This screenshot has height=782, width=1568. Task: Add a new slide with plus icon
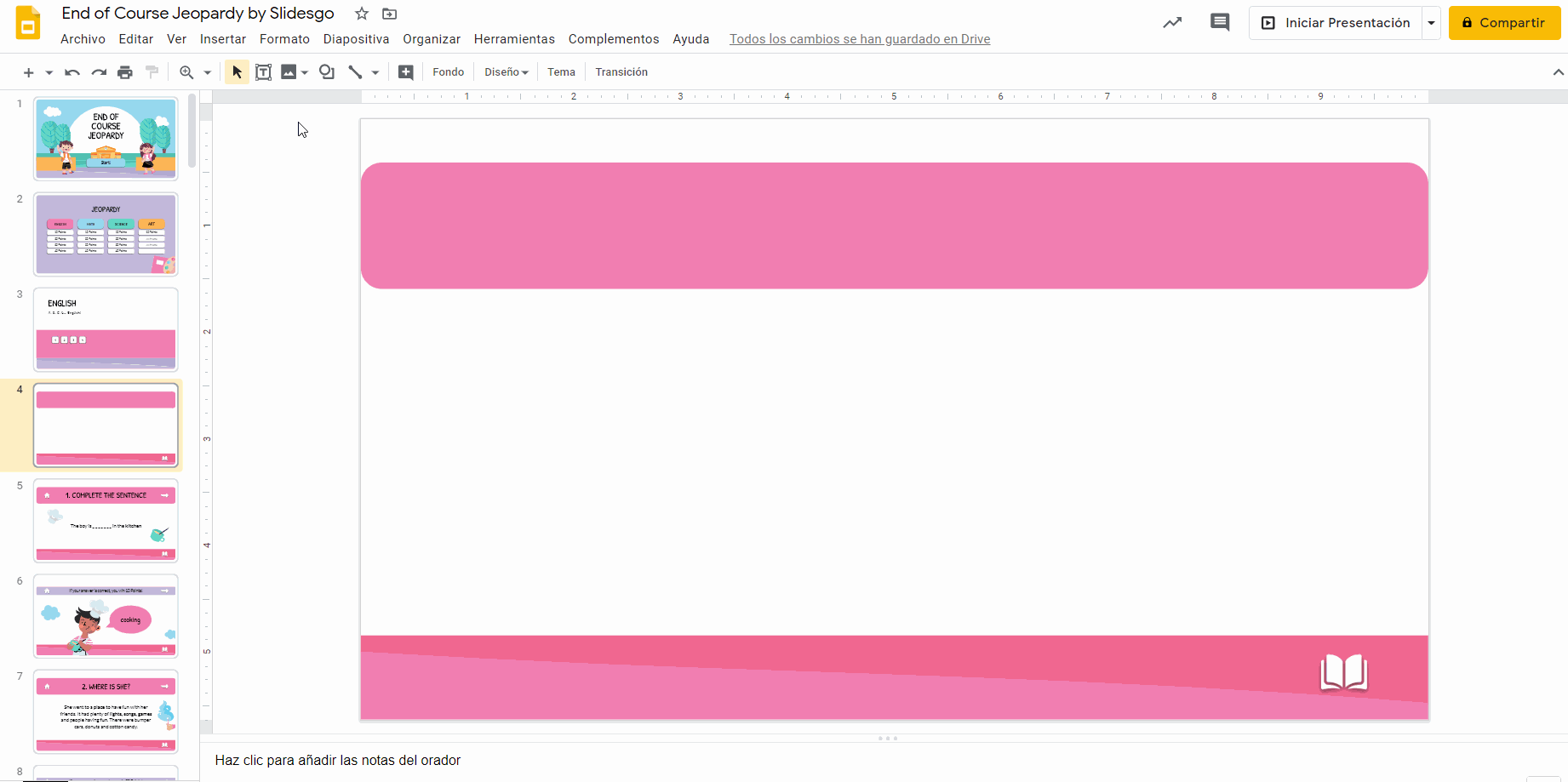tap(28, 72)
